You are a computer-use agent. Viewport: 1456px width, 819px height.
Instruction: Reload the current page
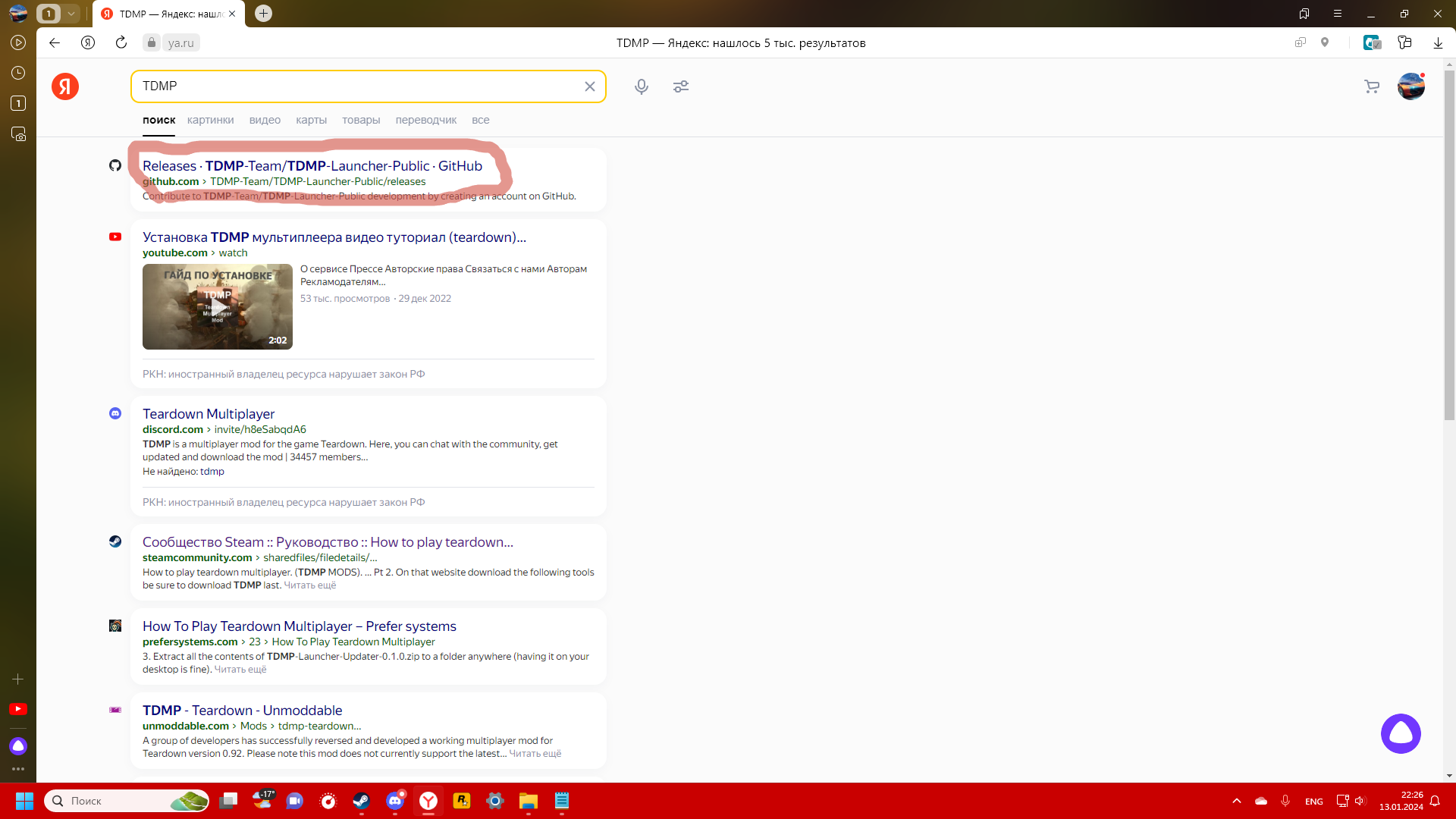point(121,42)
